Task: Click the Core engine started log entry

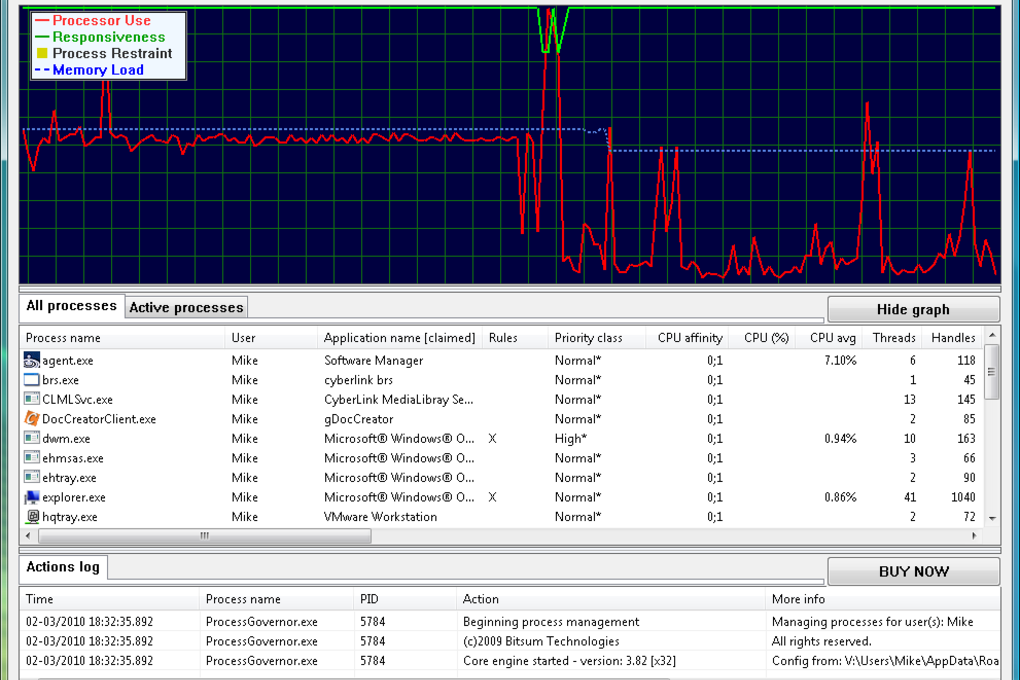Action: click(x=569, y=660)
